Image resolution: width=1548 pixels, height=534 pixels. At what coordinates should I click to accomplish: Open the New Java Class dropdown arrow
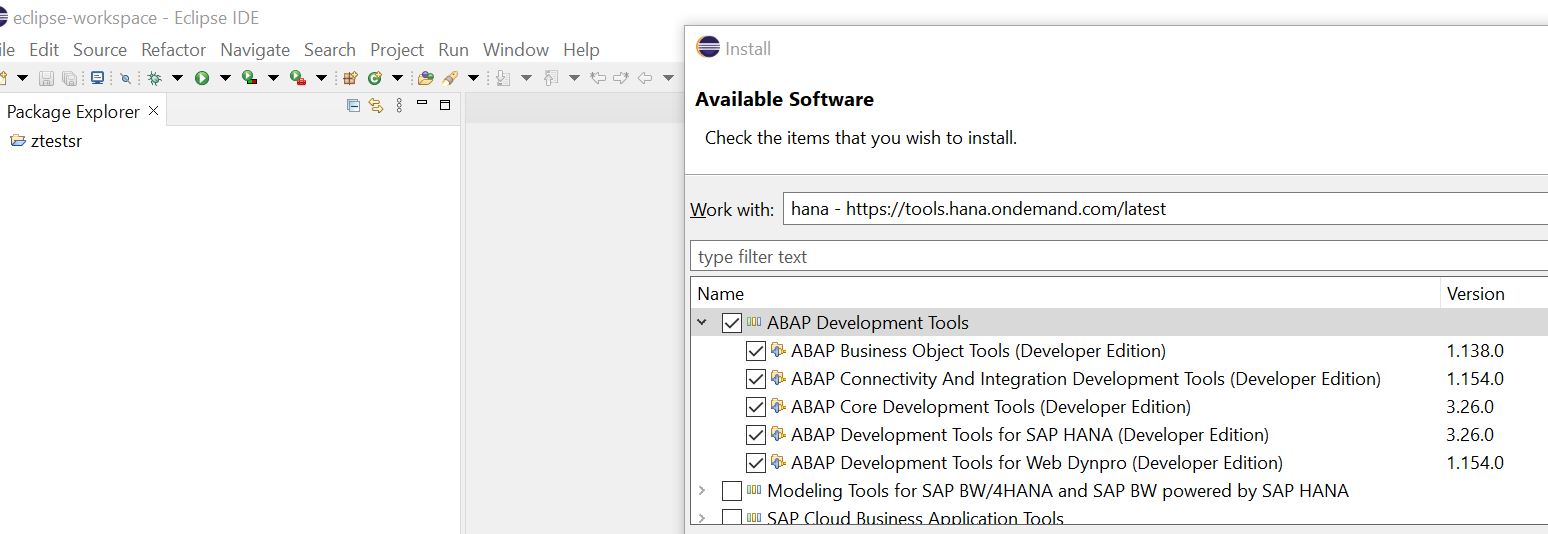tap(397, 78)
